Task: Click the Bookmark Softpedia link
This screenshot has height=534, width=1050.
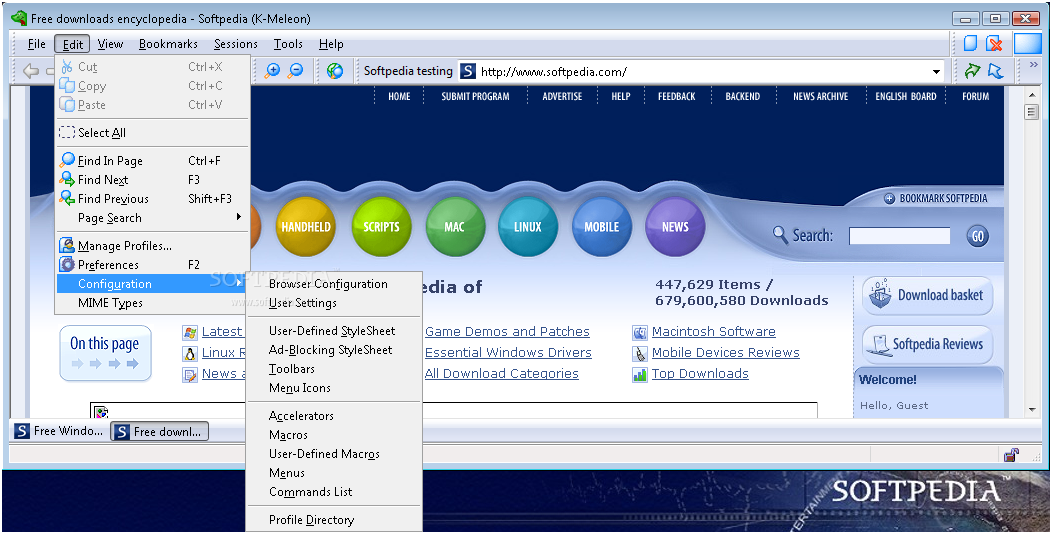Action: [x=935, y=198]
